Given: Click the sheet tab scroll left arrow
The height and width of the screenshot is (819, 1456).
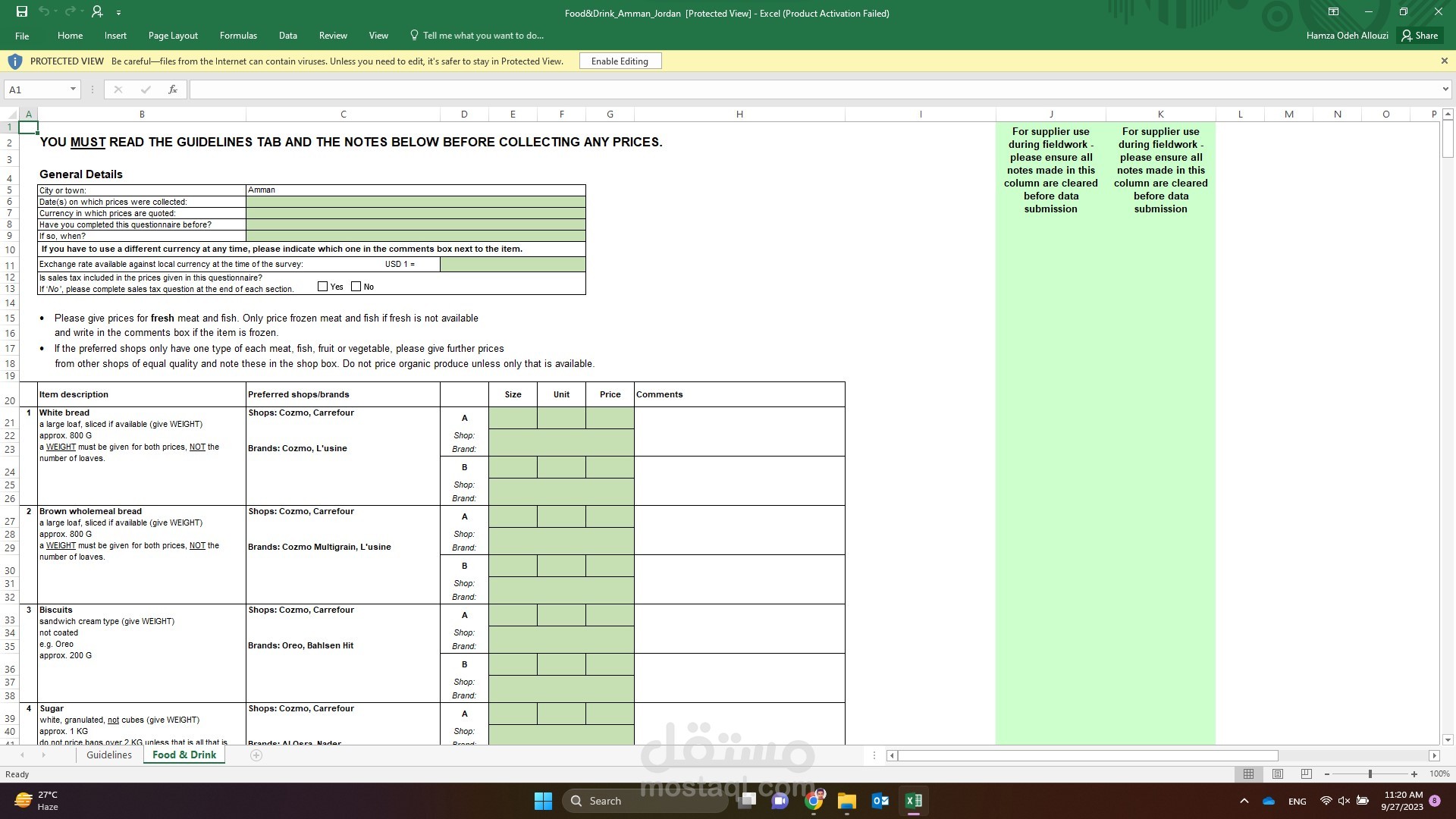Looking at the screenshot, I should coord(22,755).
